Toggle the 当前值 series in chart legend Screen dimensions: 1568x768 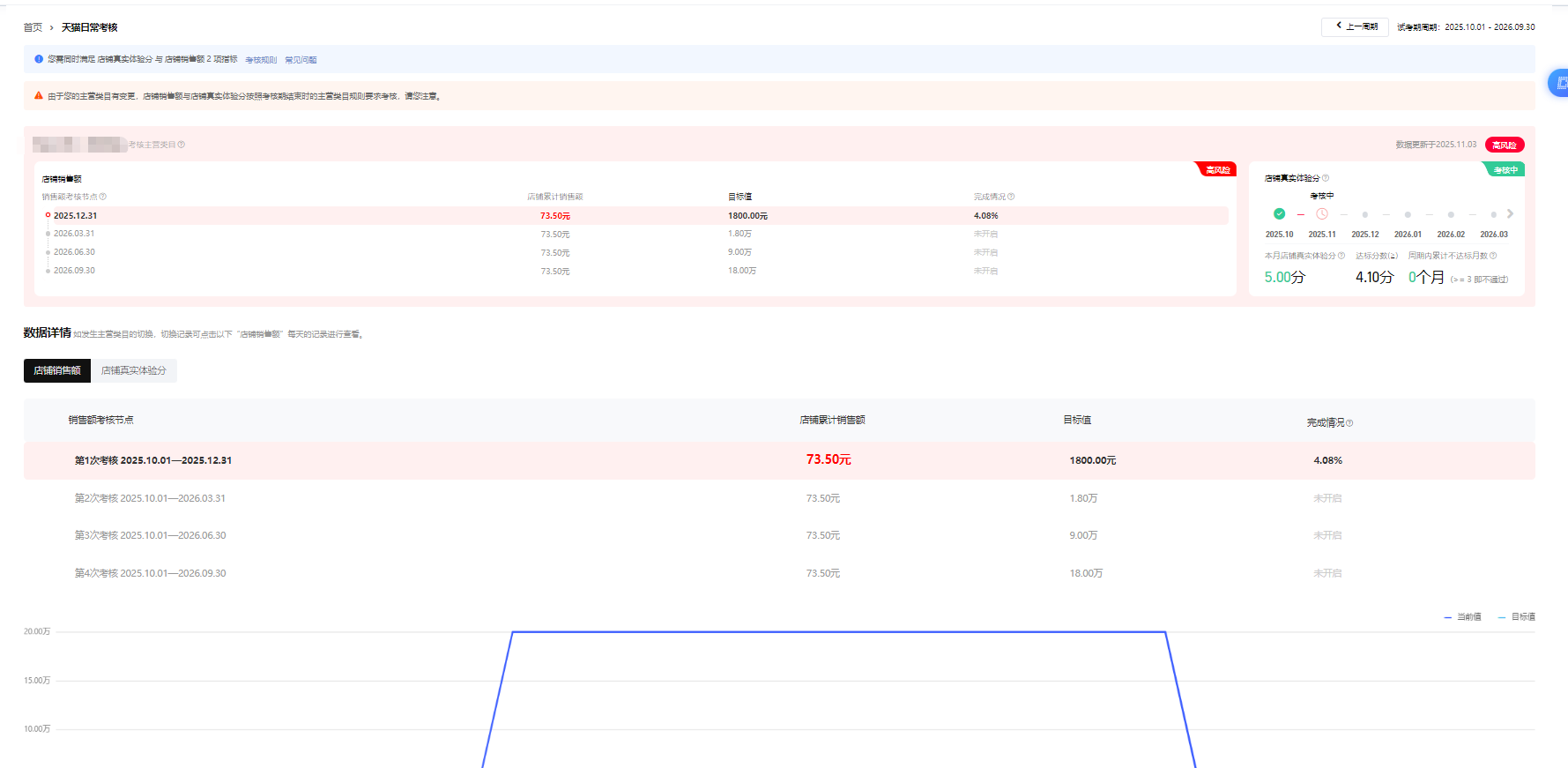(x=1462, y=617)
